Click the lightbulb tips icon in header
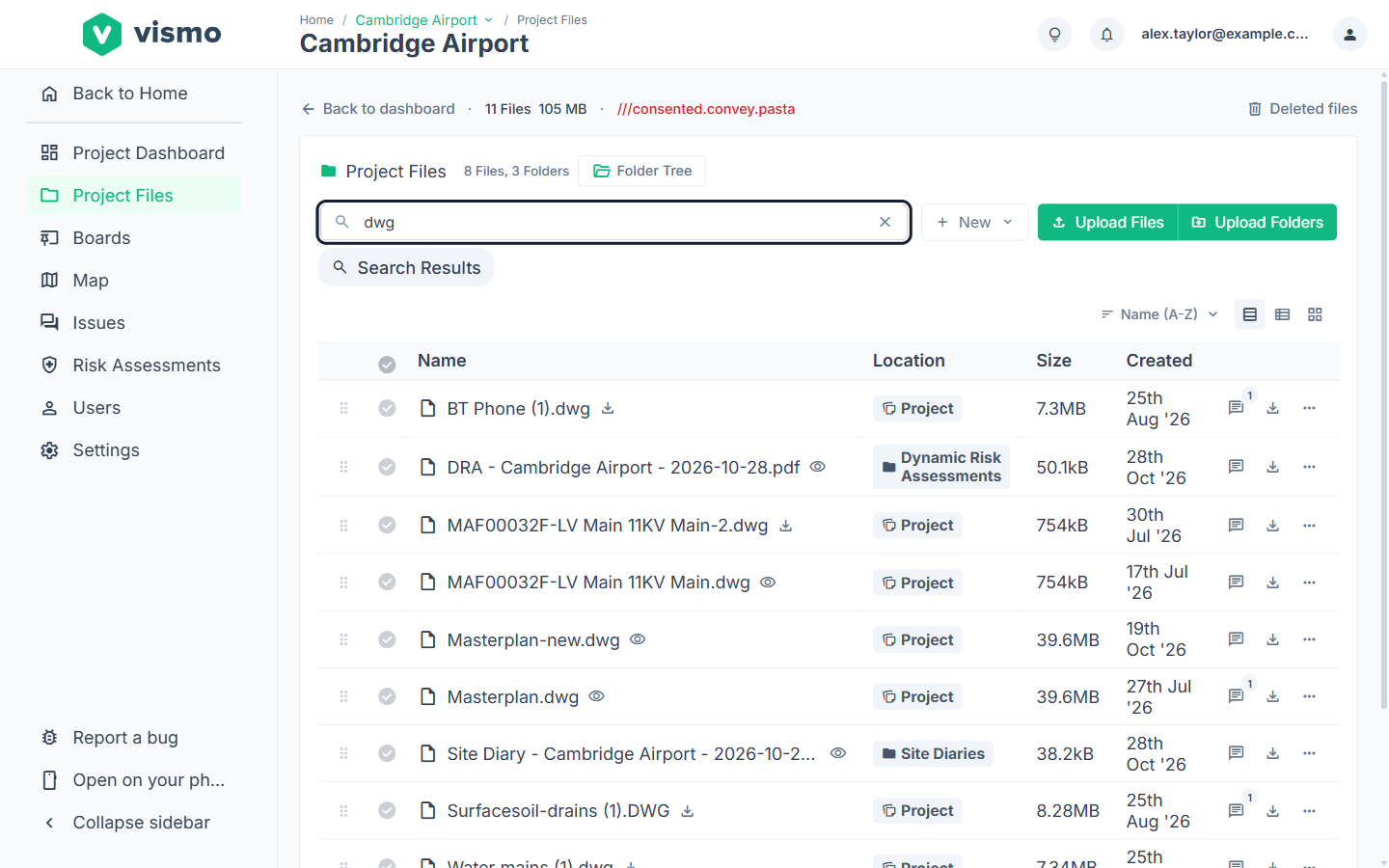 1054,35
